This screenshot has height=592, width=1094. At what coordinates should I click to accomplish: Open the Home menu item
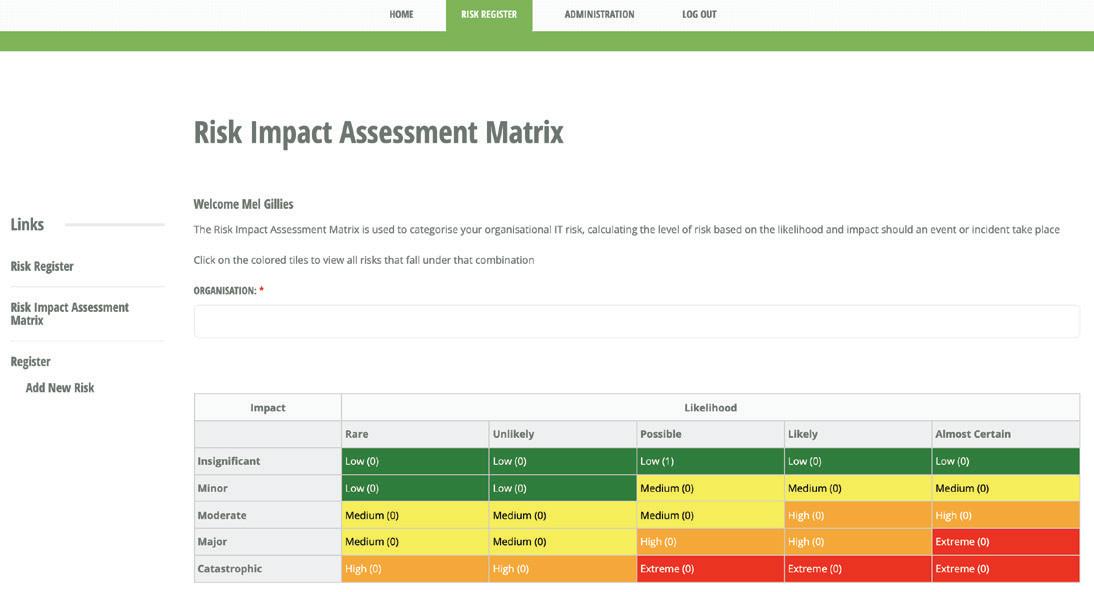pos(401,15)
